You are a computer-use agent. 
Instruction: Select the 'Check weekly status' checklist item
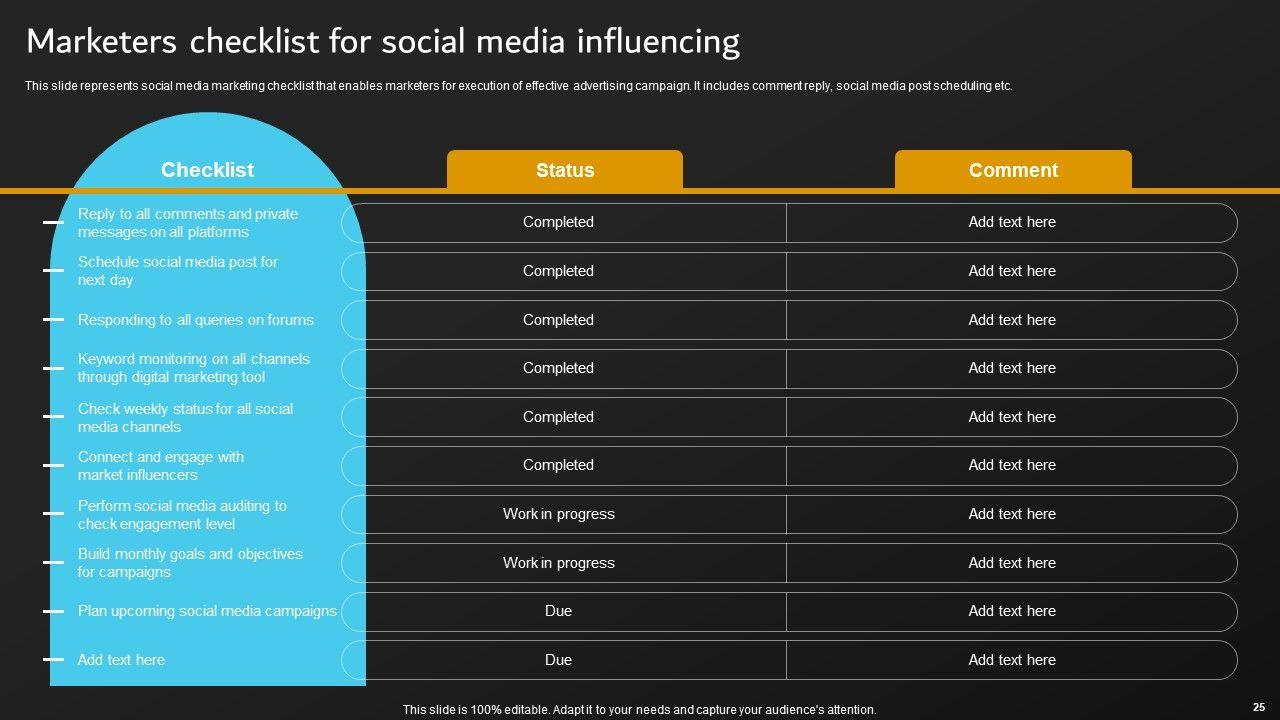coord(185,418)
